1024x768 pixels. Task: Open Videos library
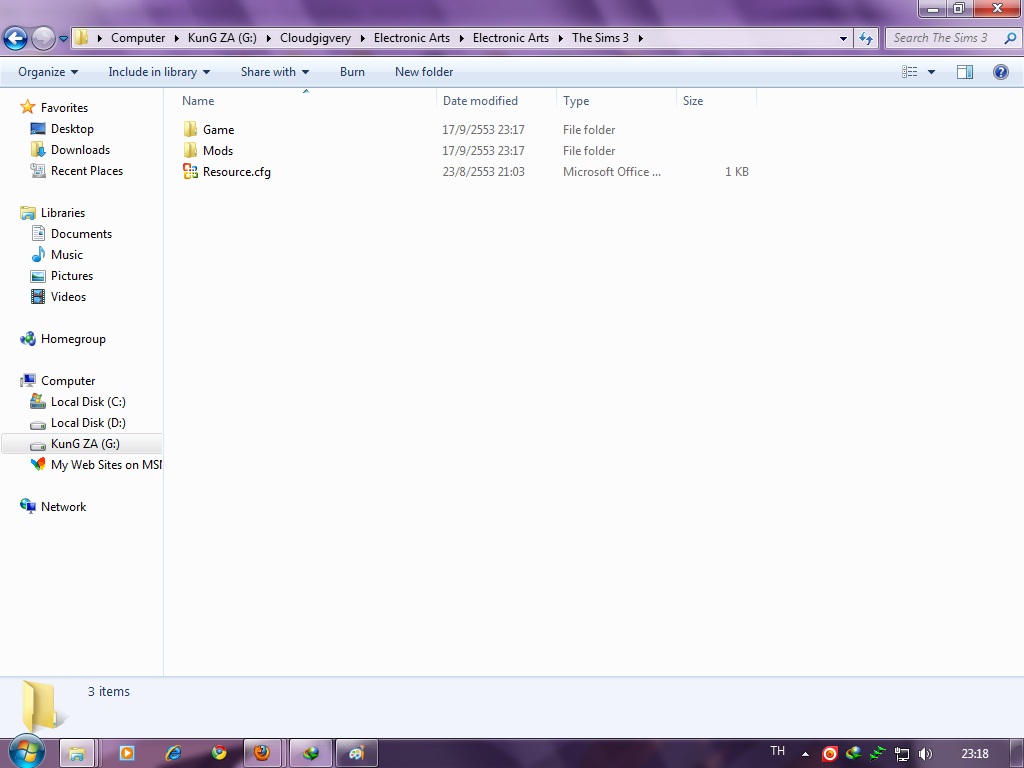[68, 296]
